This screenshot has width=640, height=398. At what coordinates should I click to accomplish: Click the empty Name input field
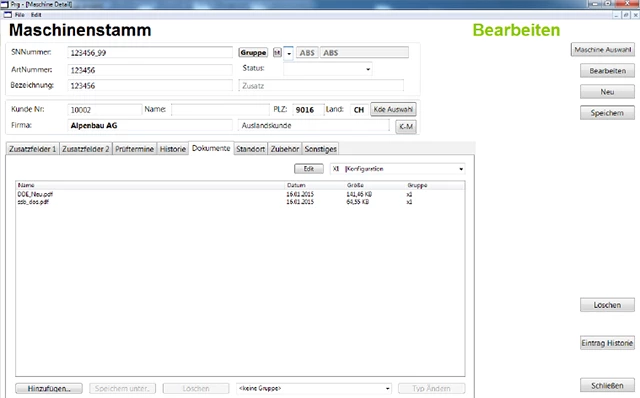(x=220, y=110)
